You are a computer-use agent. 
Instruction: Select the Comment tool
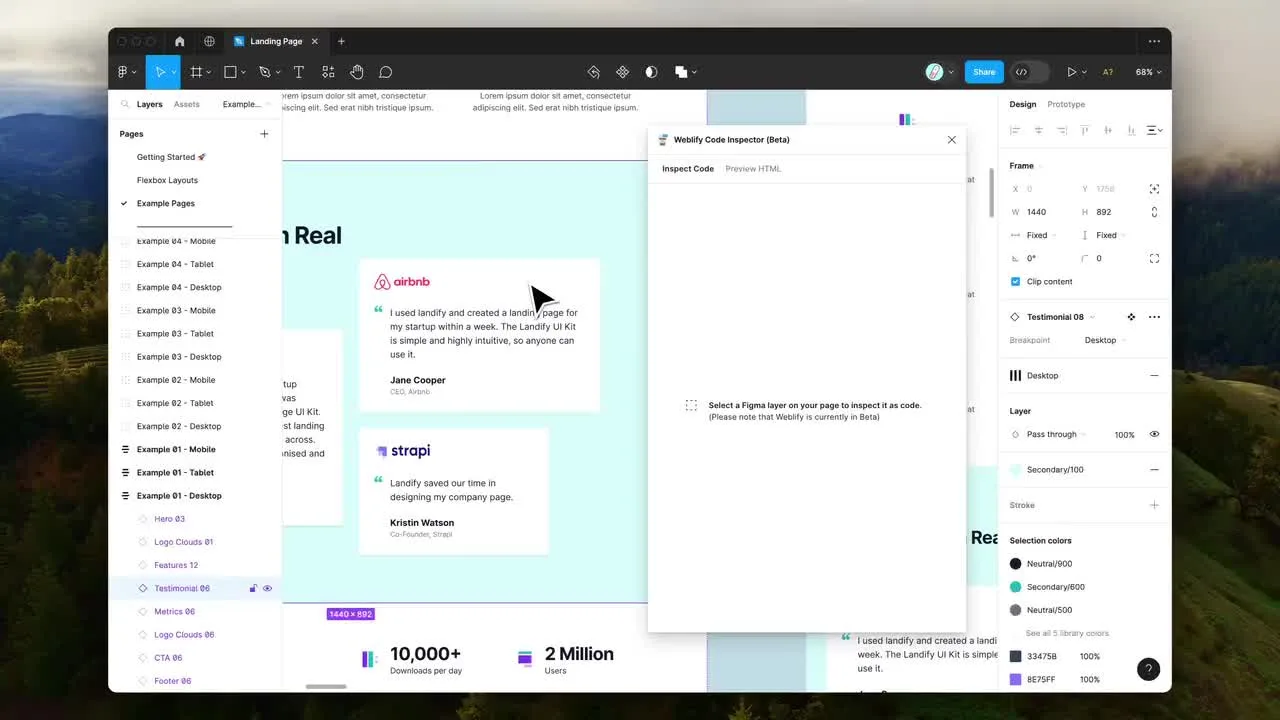[x=385, y=72]
